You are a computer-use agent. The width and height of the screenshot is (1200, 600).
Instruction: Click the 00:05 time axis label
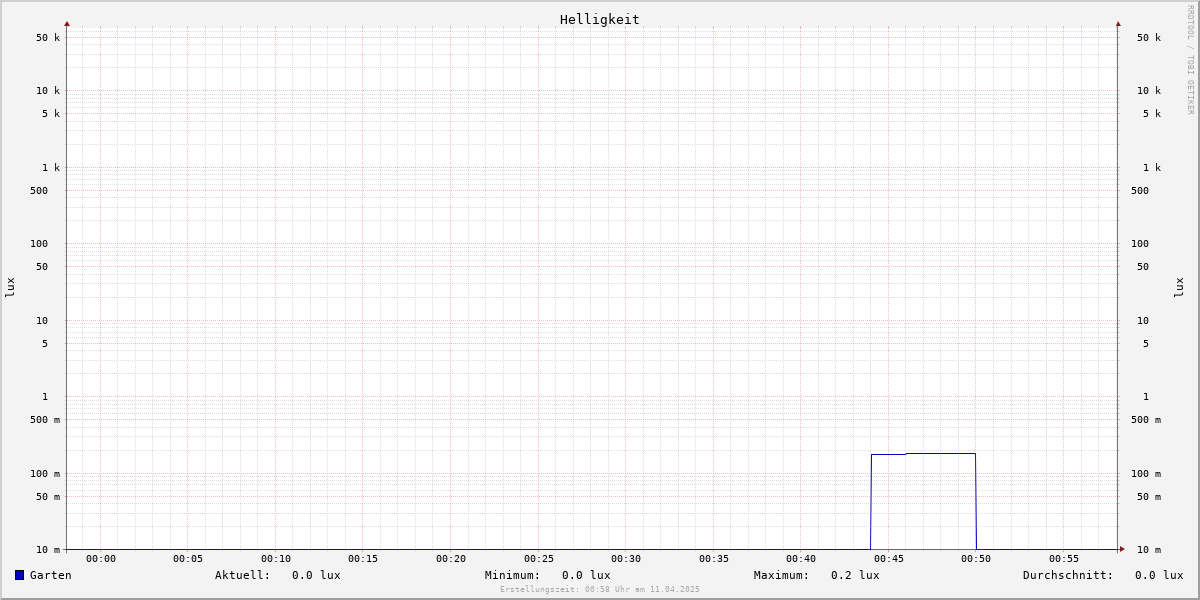[188, 559]
